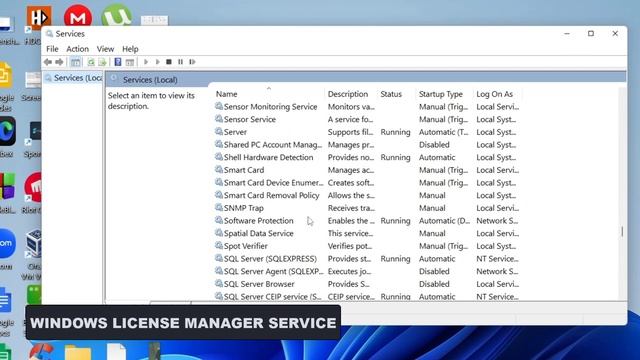Click the Export List toolbar icon
The height and width of the screenshot is (360, 640).
tap(102, 62)
